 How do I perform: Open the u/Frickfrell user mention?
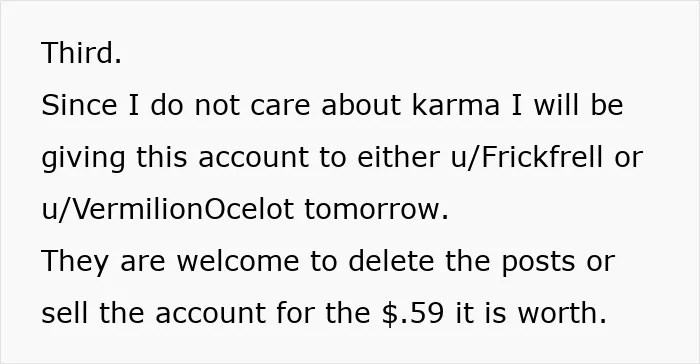pyautogui.click(x=526, y=157)
